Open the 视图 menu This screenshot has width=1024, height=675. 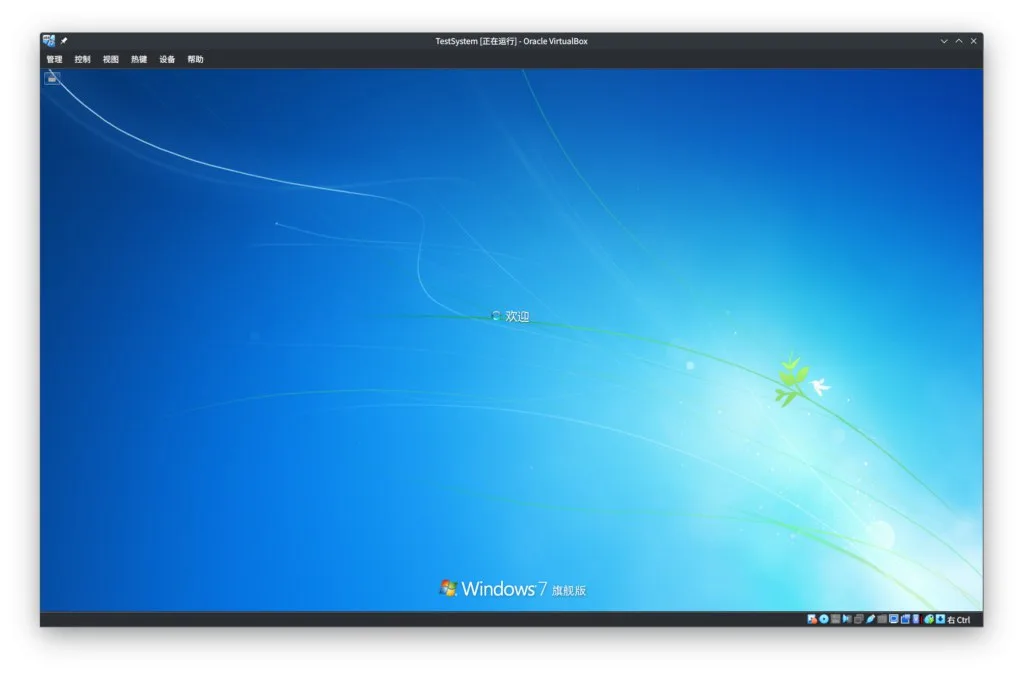pos(110,59)
